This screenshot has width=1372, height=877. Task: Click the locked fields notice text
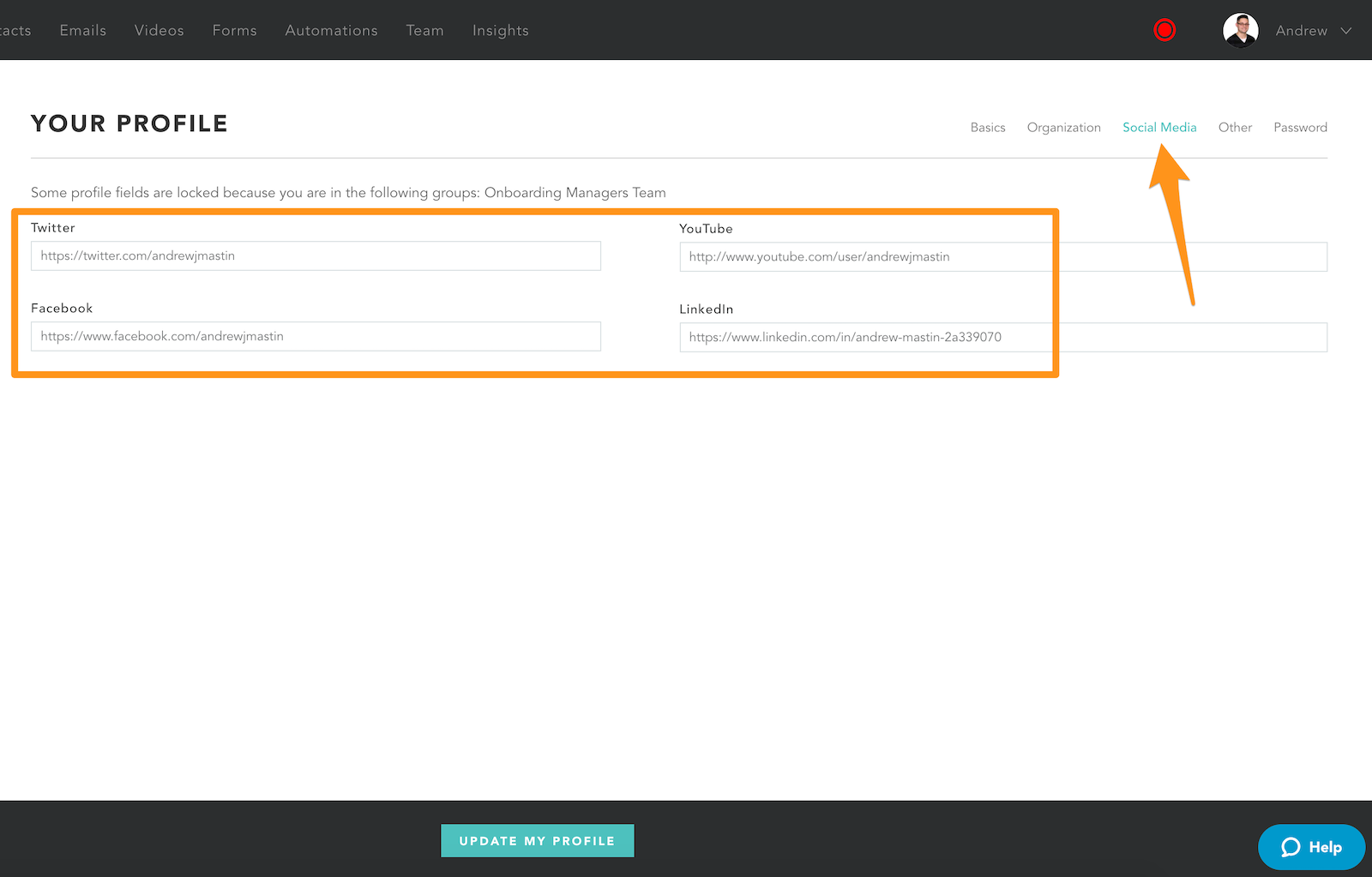click(x=348, y=192)
